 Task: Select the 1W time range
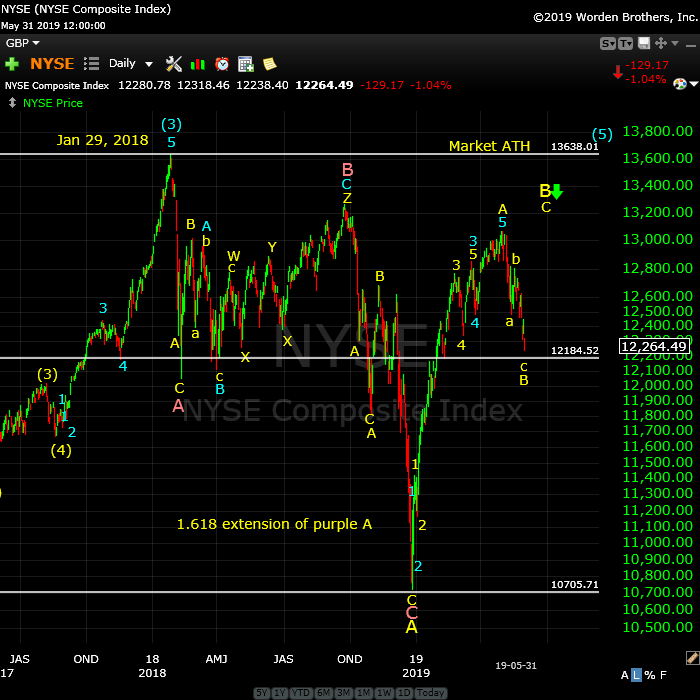pos(384,693)
